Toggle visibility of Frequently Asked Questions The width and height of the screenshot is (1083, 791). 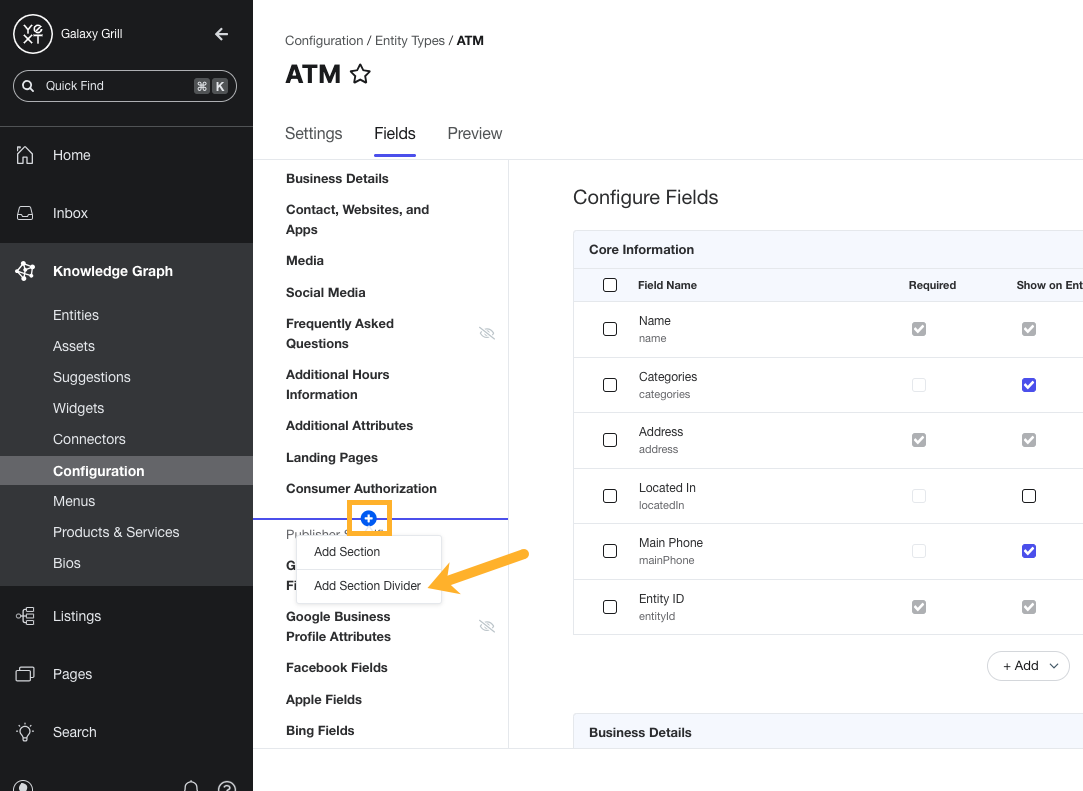click(x=487, y=333)
